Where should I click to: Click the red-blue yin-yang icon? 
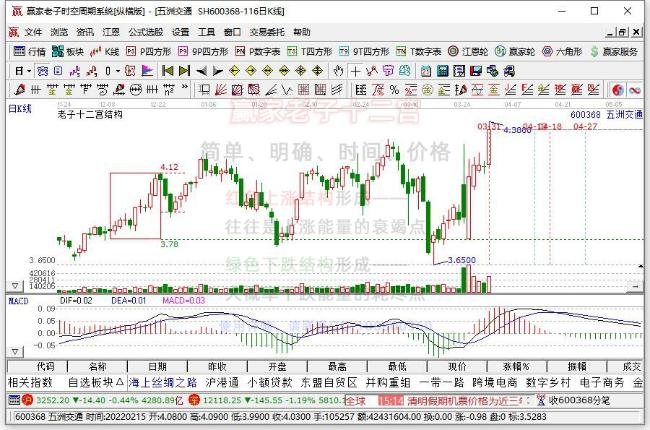[618, 90]
